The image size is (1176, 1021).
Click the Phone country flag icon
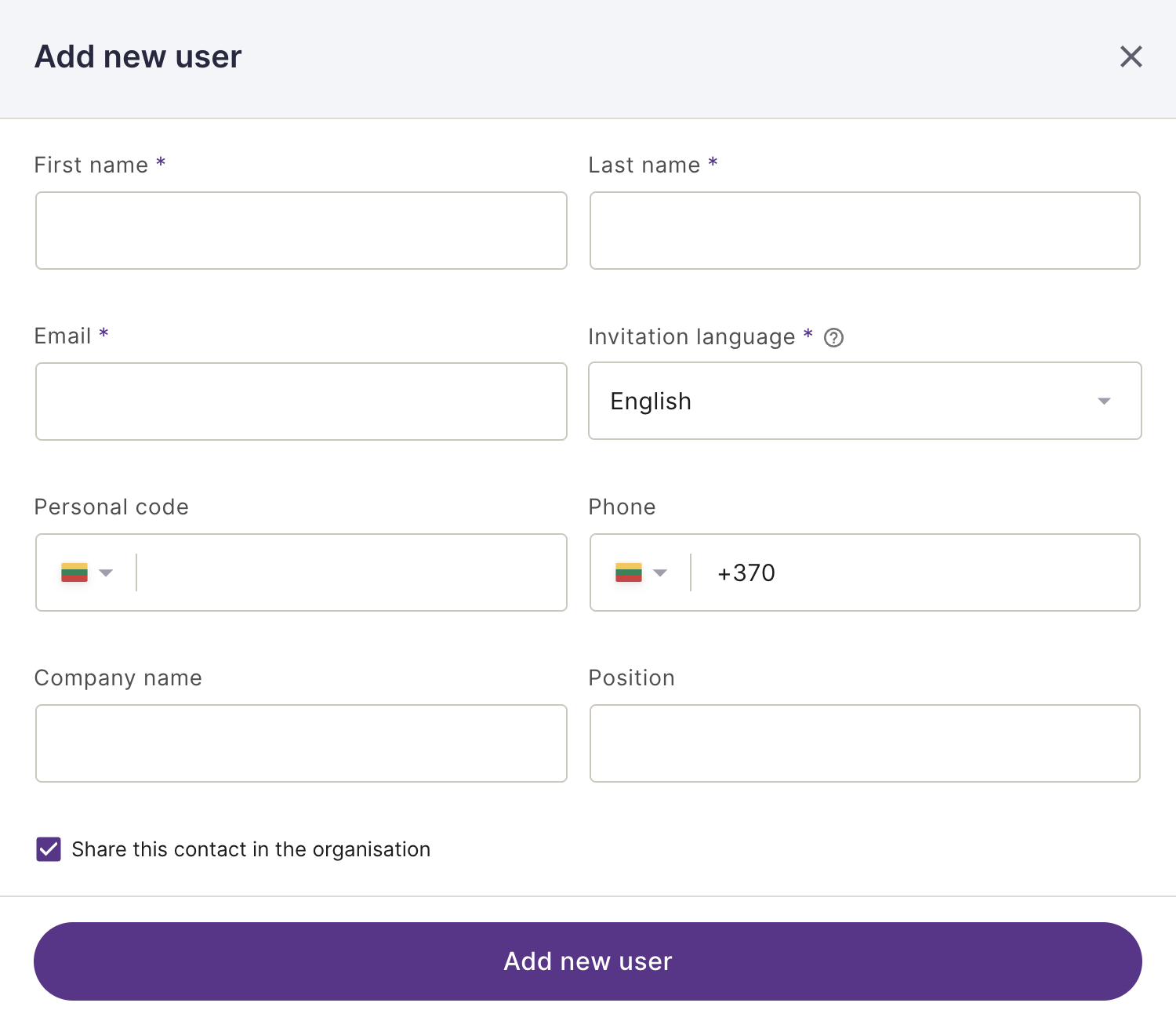tap(629, 572)
